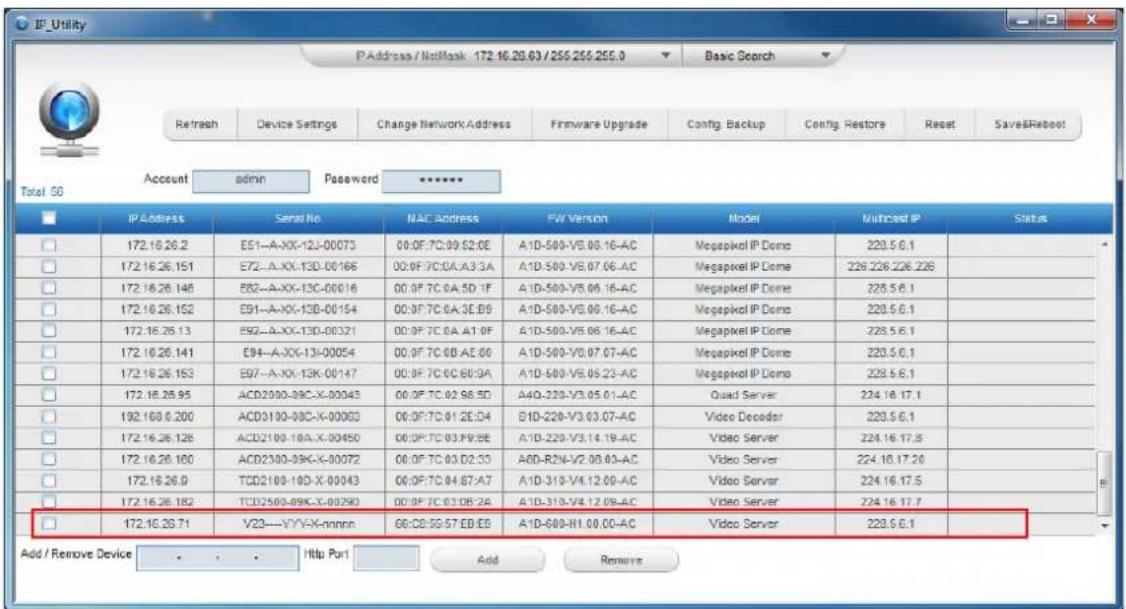
Task: Click the IP_Utility title bar app icon
Action: point(22,24)
